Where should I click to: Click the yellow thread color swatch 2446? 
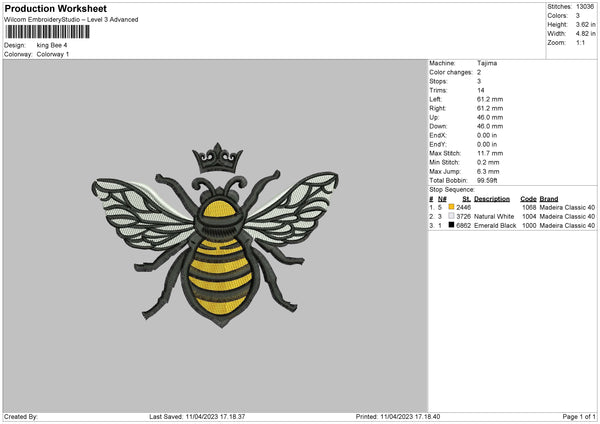click(x=452, y=207)
